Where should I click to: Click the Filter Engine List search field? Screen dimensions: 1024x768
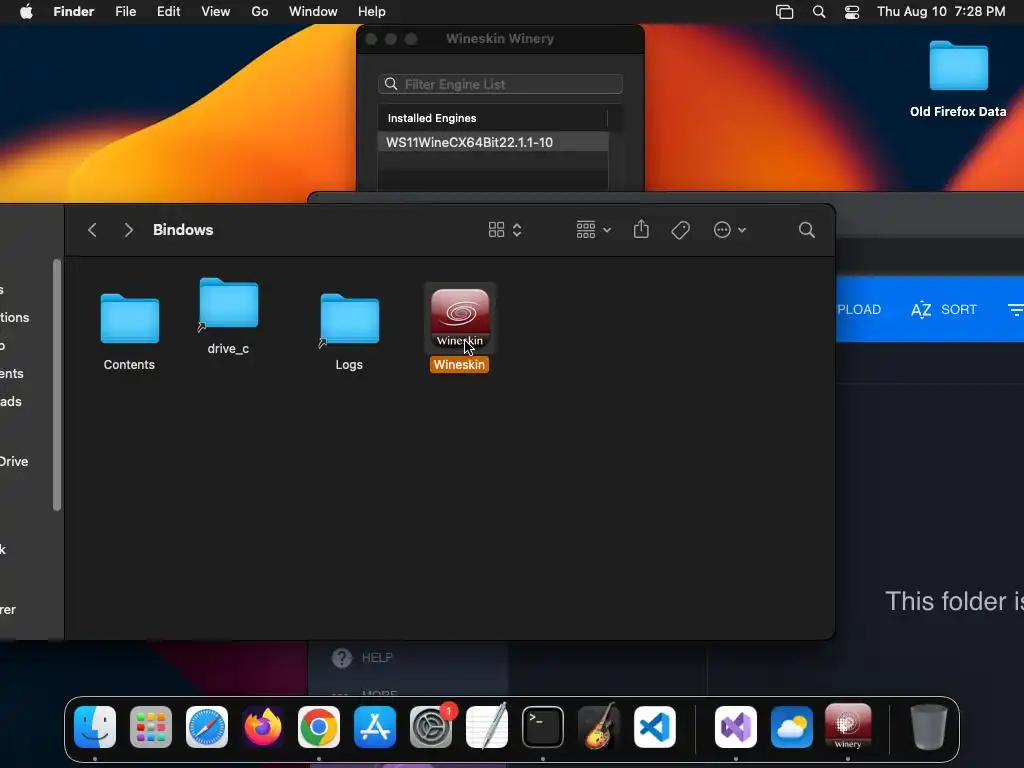(x=500, y=84)
